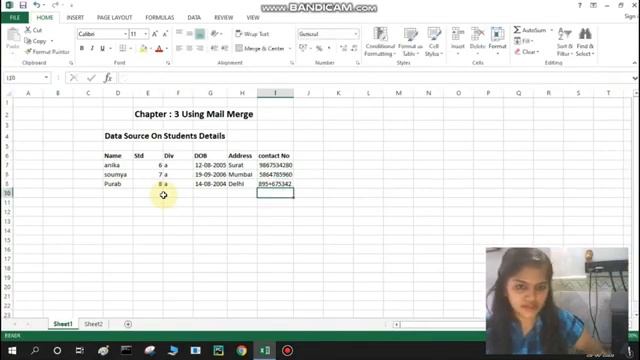This screenshot has width=640, height=360.
Task: Expand the Merge & Center dropdown arrow
Action: (x=290, y=49)
